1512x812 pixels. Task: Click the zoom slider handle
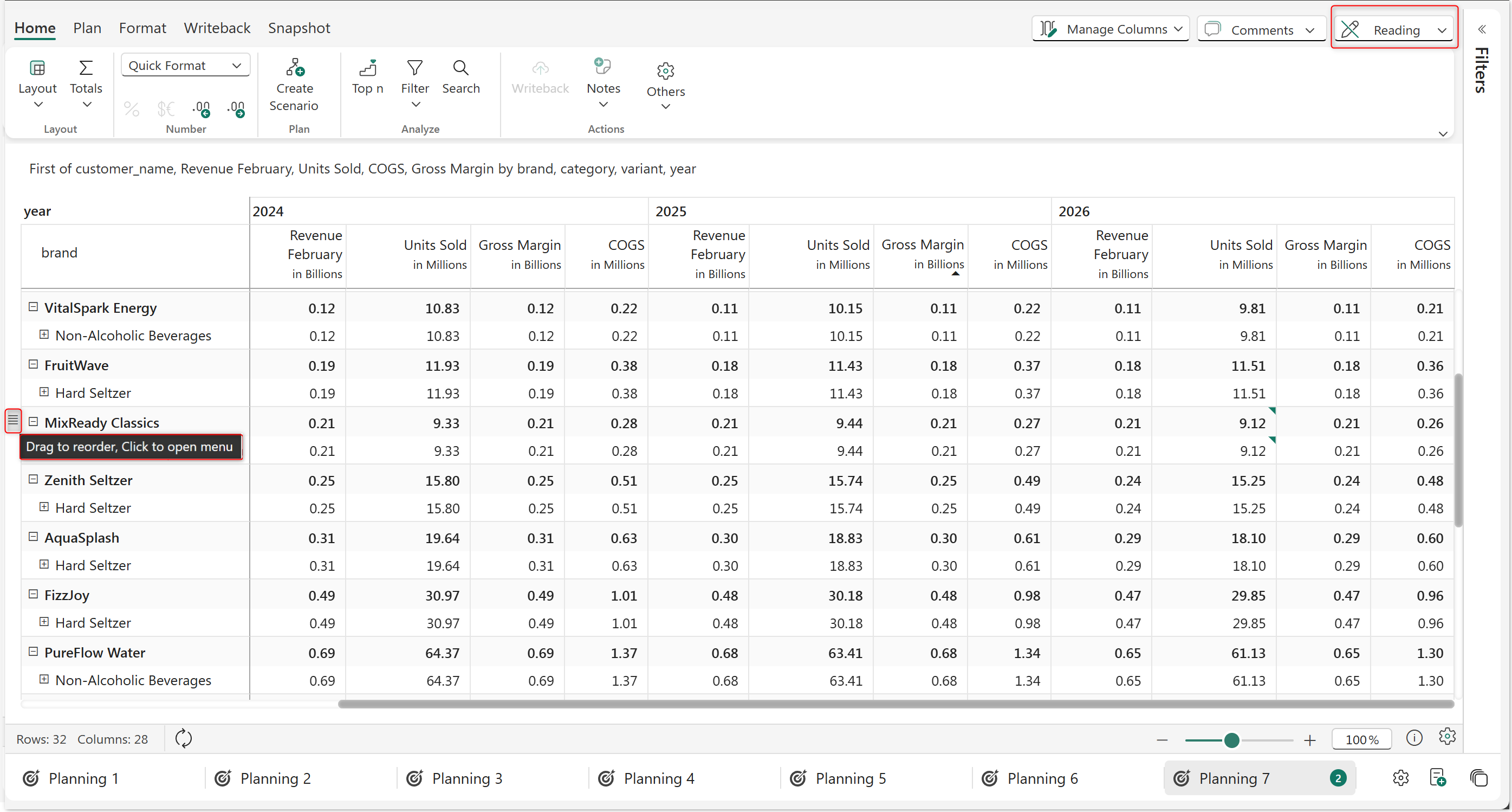pos(1231,740)
